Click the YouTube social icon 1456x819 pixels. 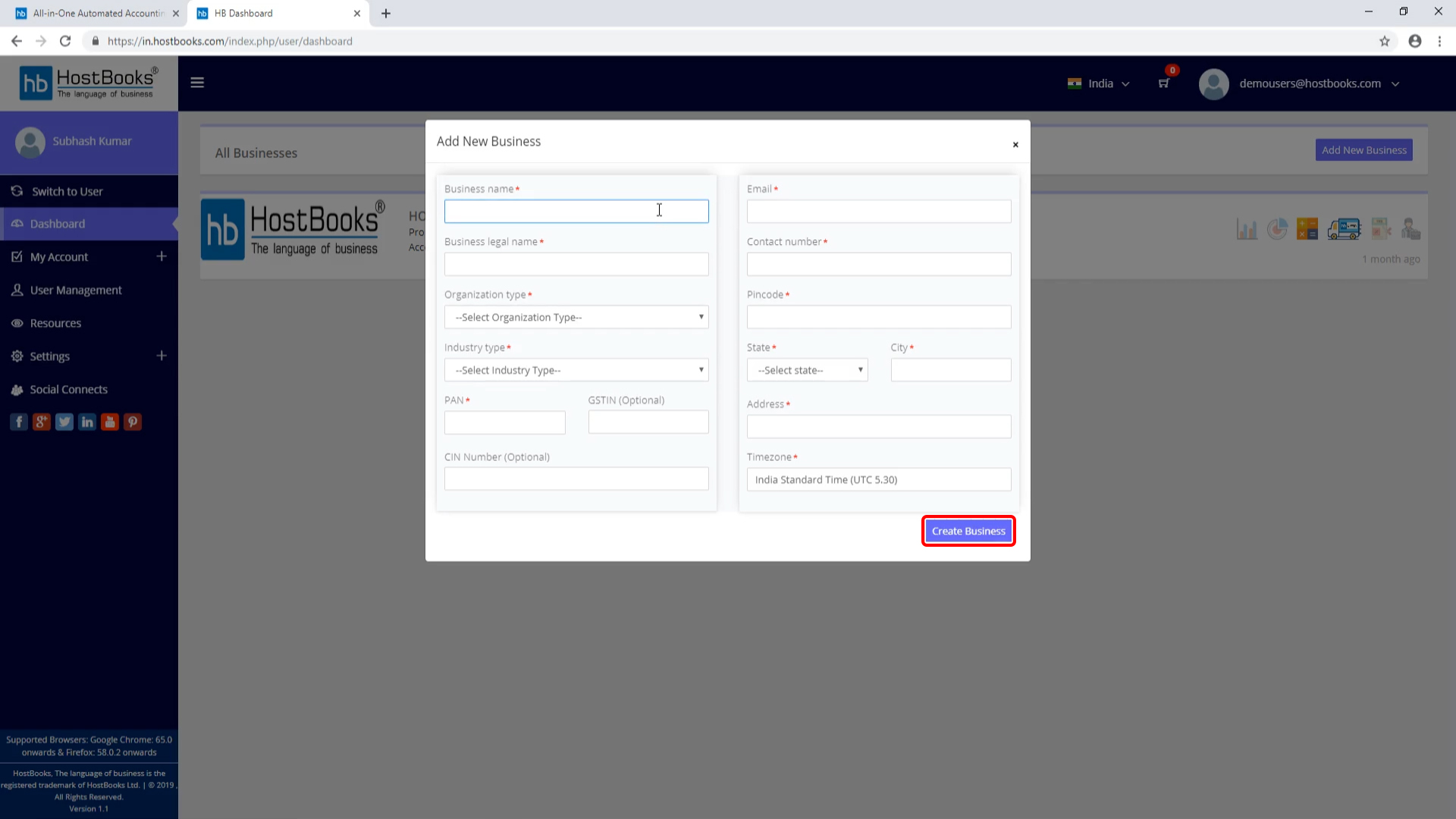(110, 422)
